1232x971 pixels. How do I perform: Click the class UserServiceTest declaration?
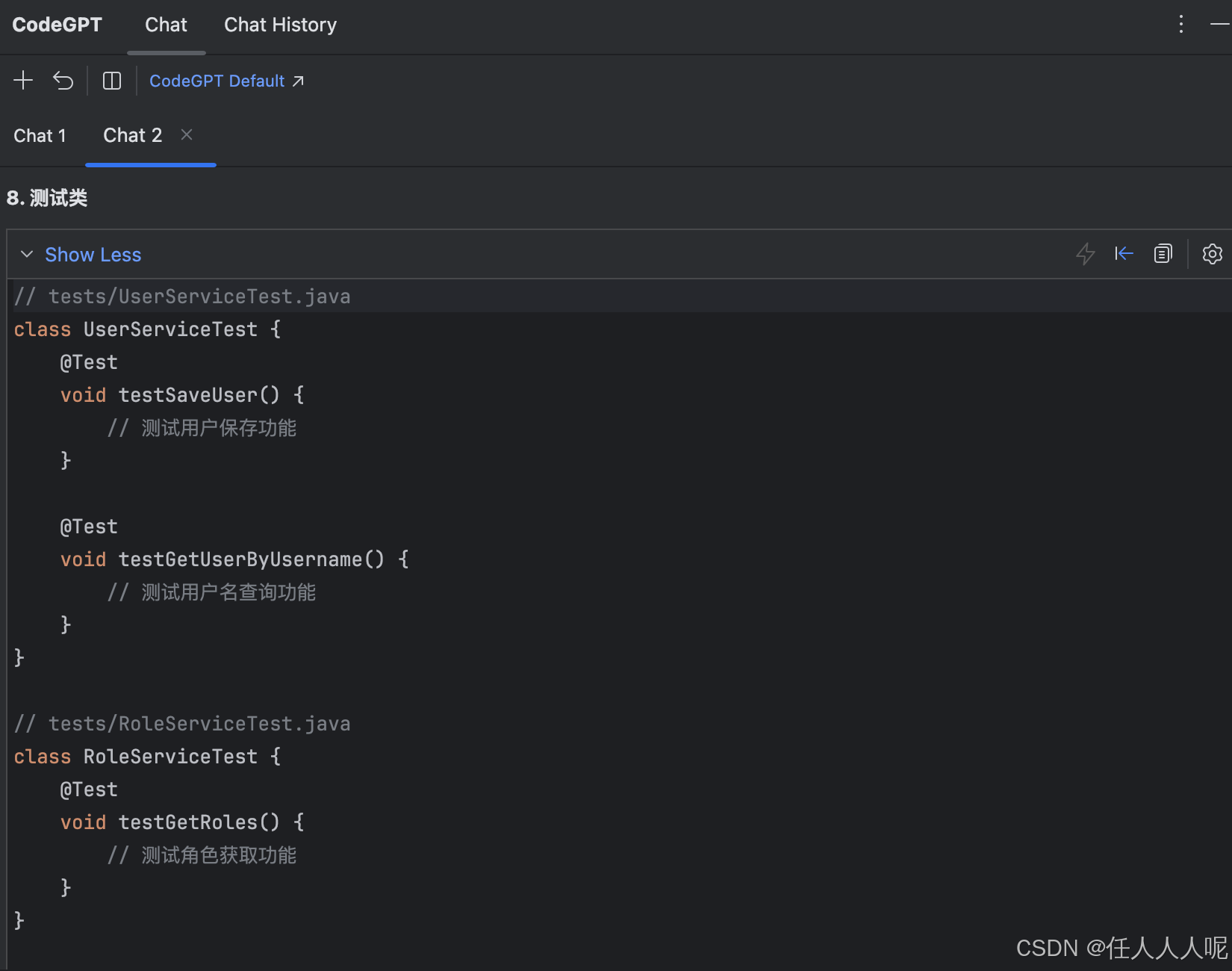click(147, 329)
